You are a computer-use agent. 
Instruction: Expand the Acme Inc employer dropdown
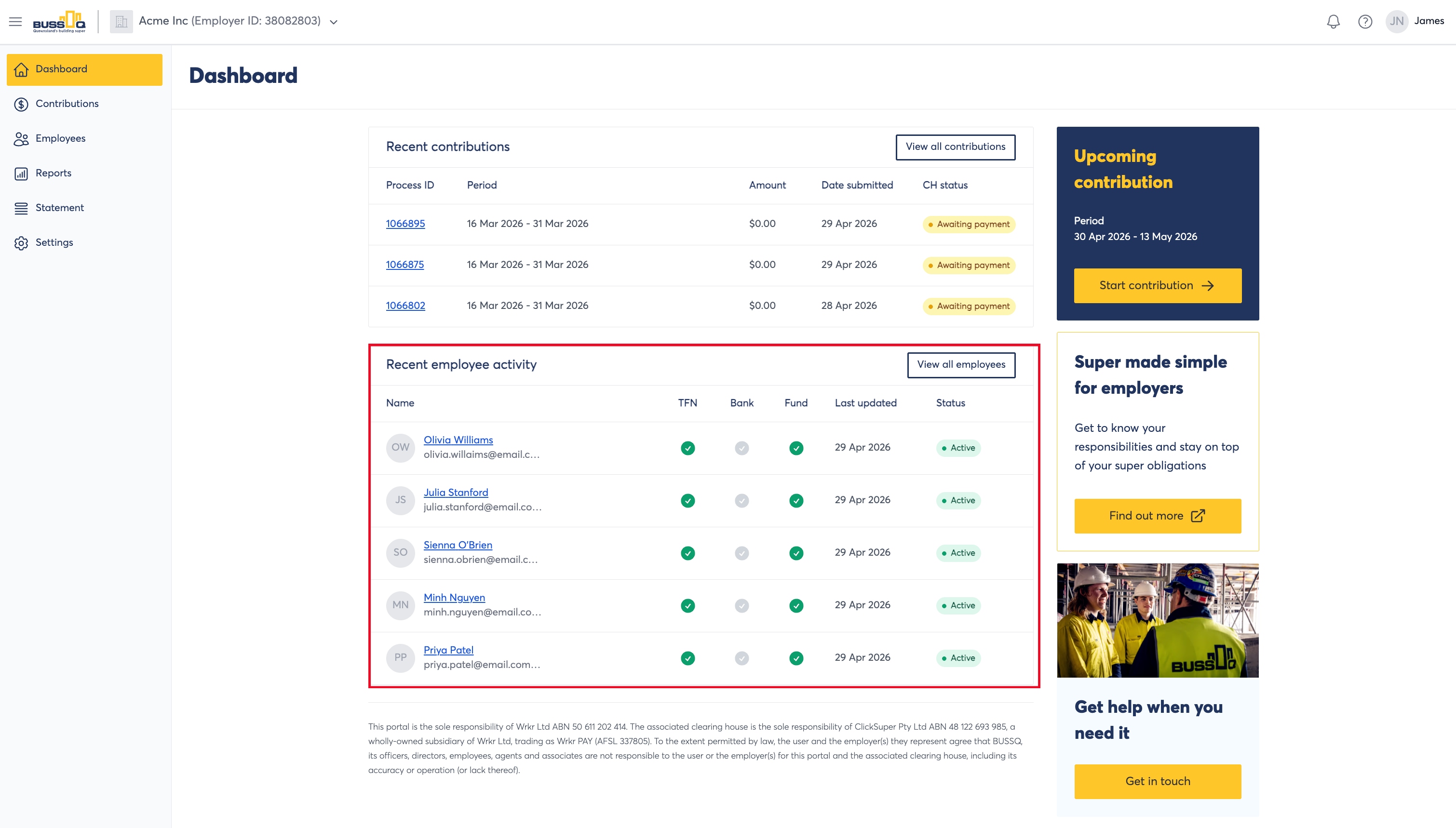pyautogui.click(x=334, y=22)
